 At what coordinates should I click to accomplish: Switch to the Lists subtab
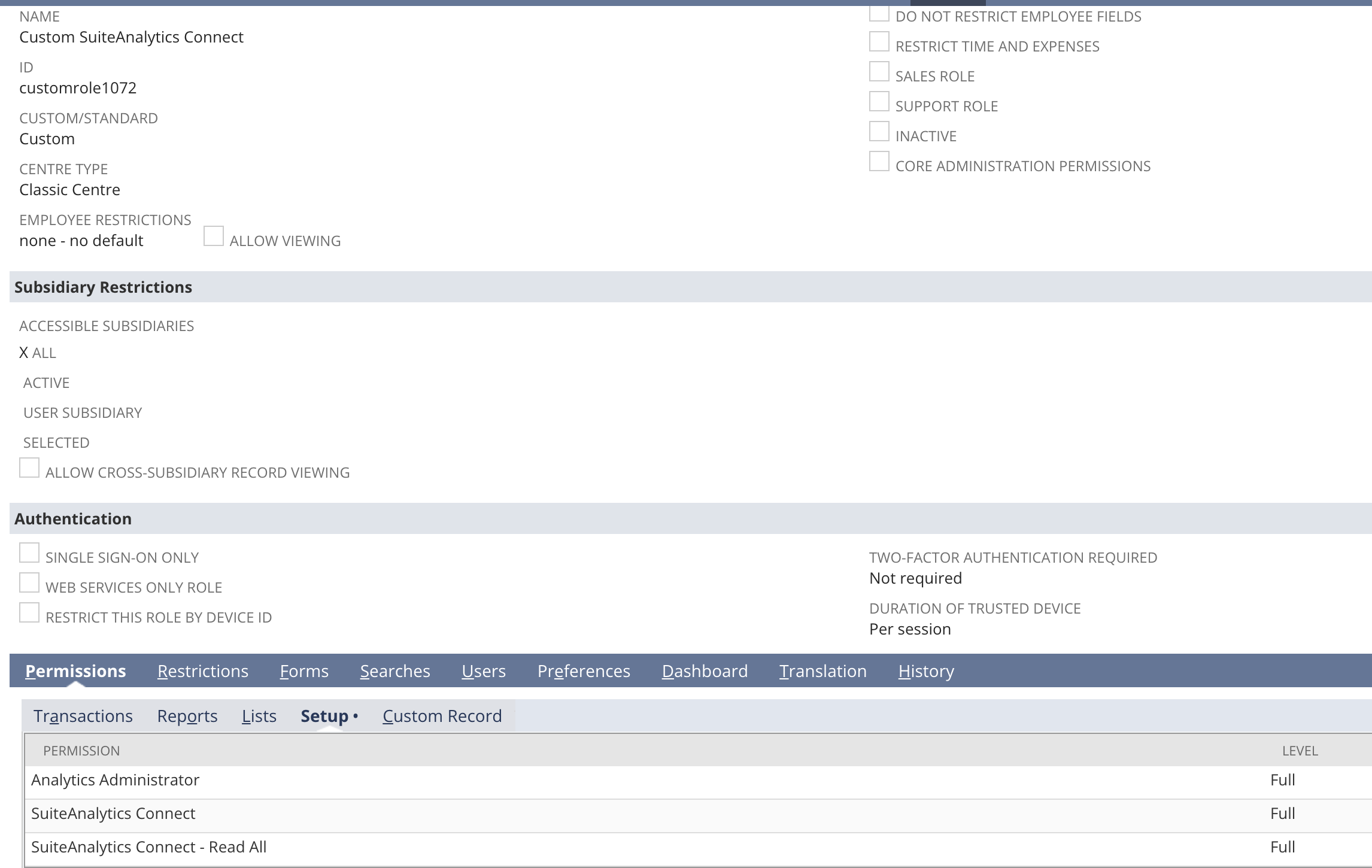[x=259, y=716]
